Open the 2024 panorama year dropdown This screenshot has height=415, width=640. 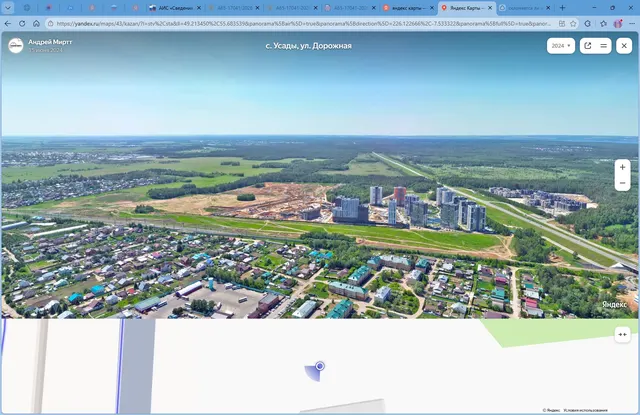click(561, 46)
